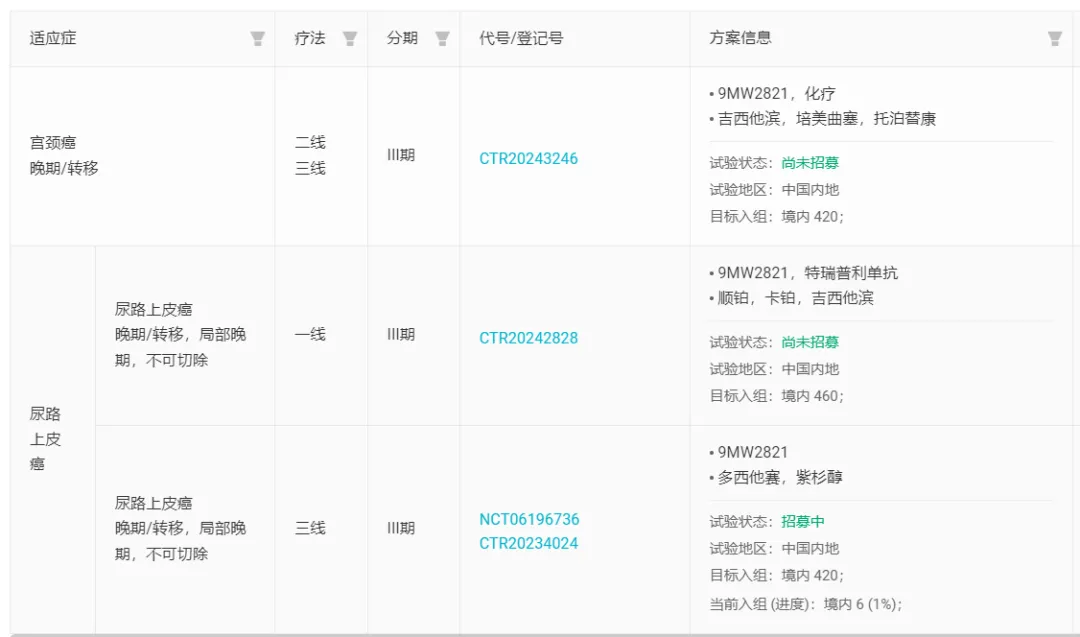Open trial link CTR20243246
Image resolution: width=1080 pixels, height=637 pixels.
[x=528, y=159]
